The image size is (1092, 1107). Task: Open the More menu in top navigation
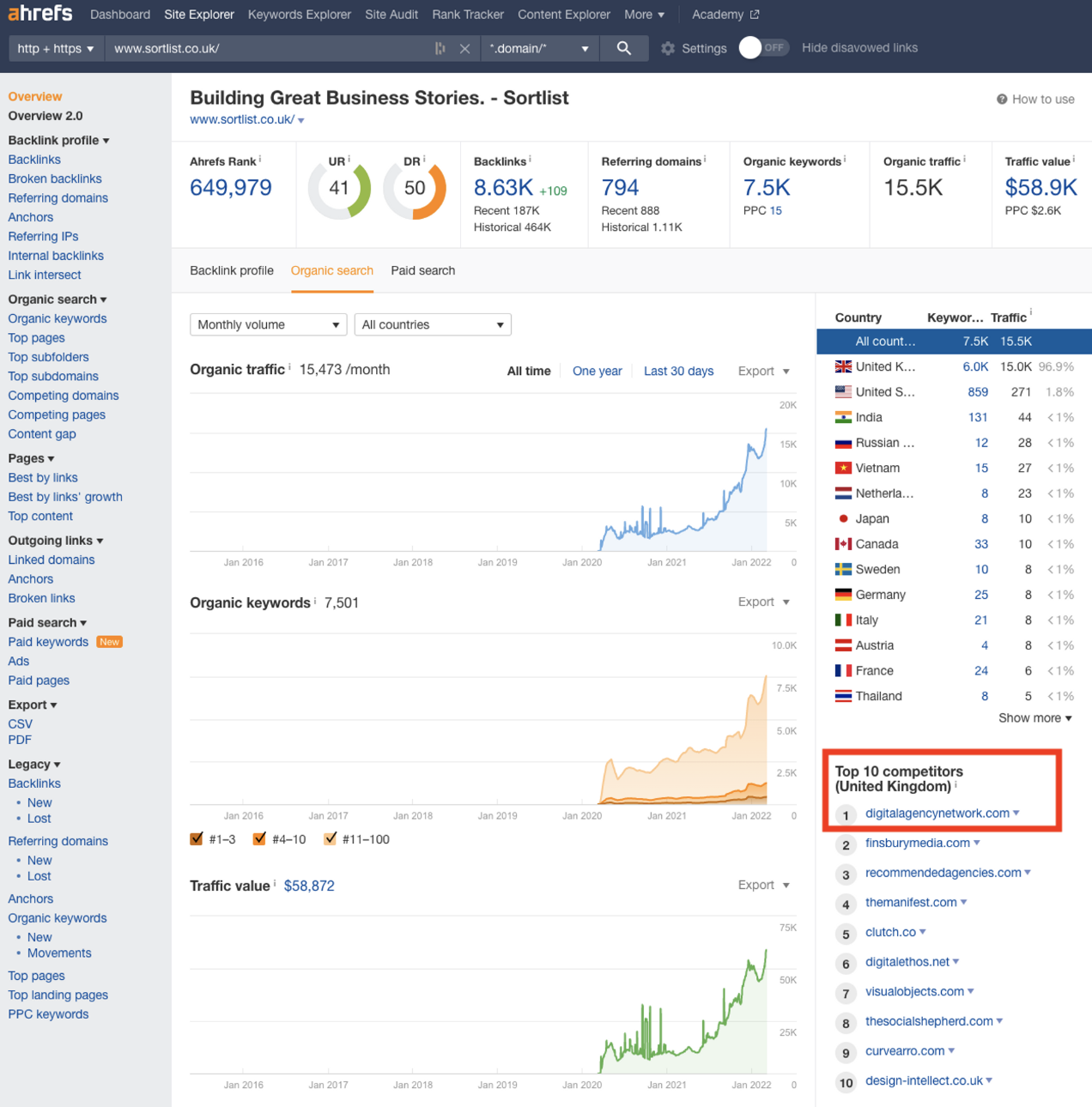[644, 15]
